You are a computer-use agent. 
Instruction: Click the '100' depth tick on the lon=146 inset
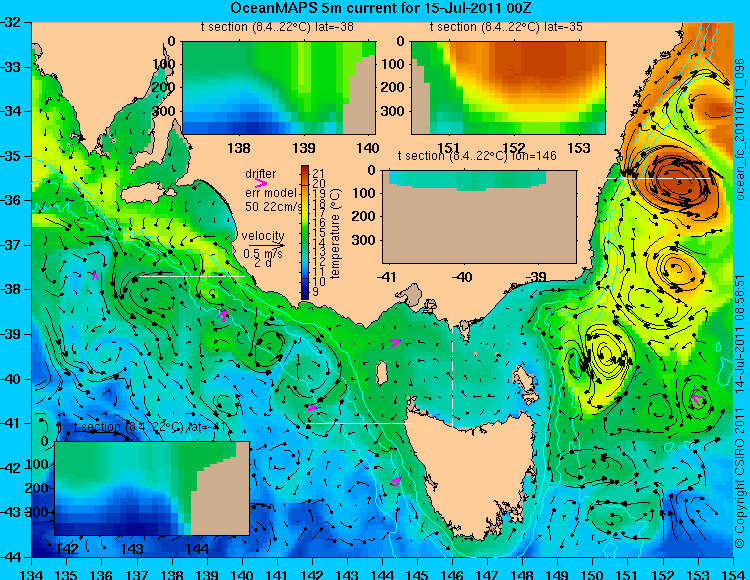pyautogui.click(x=364, y=193)
